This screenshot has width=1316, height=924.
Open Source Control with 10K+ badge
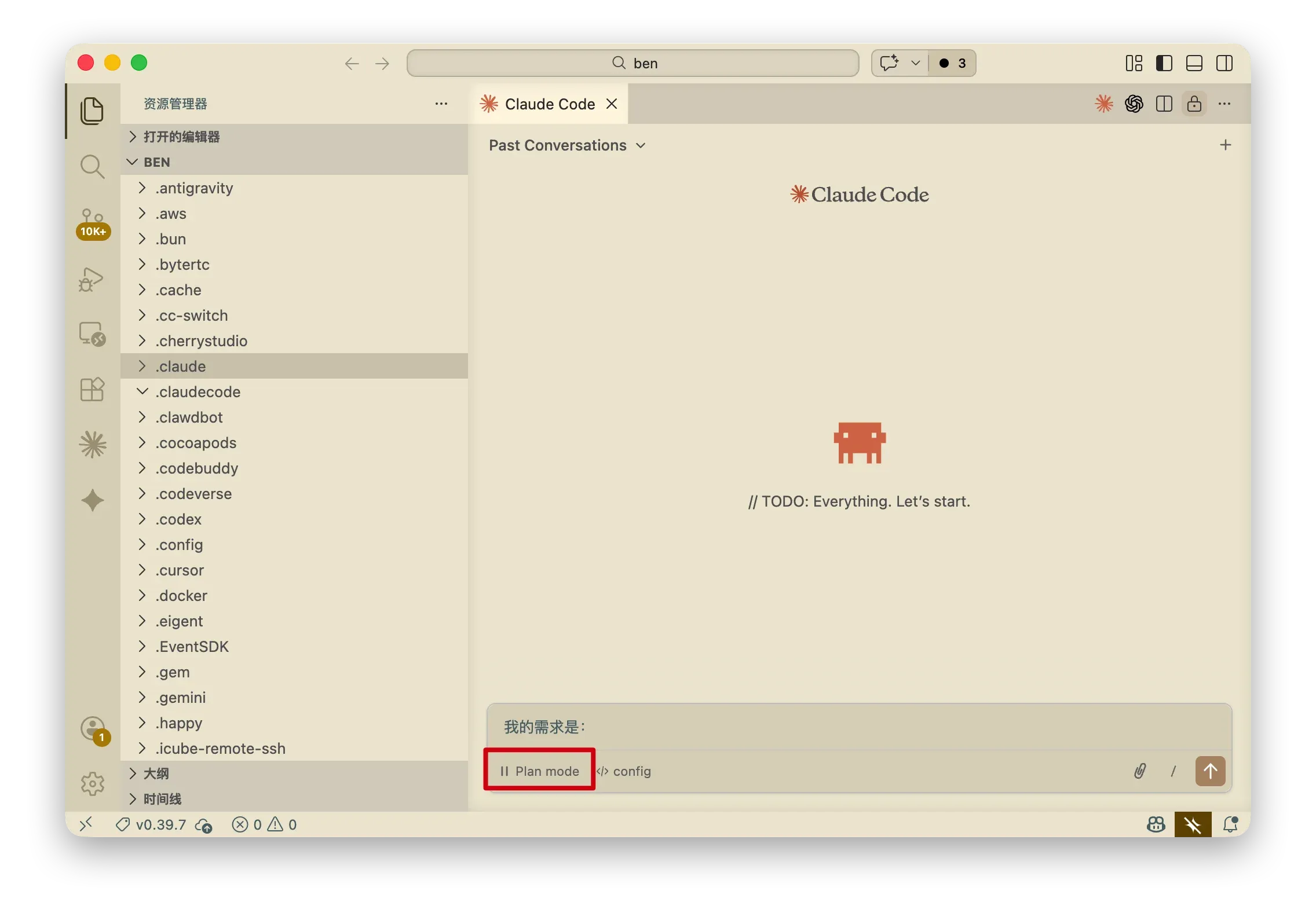pos(93,223)
